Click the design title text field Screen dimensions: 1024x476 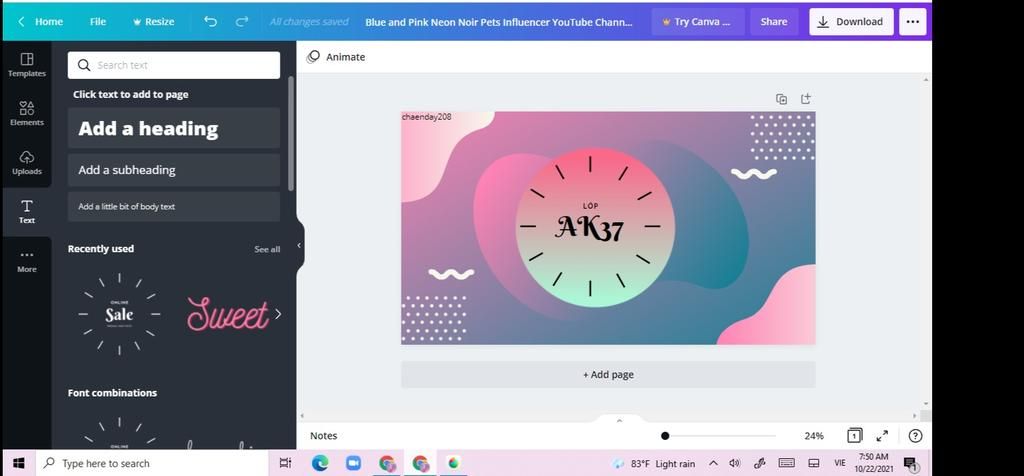tap(499, 22)
